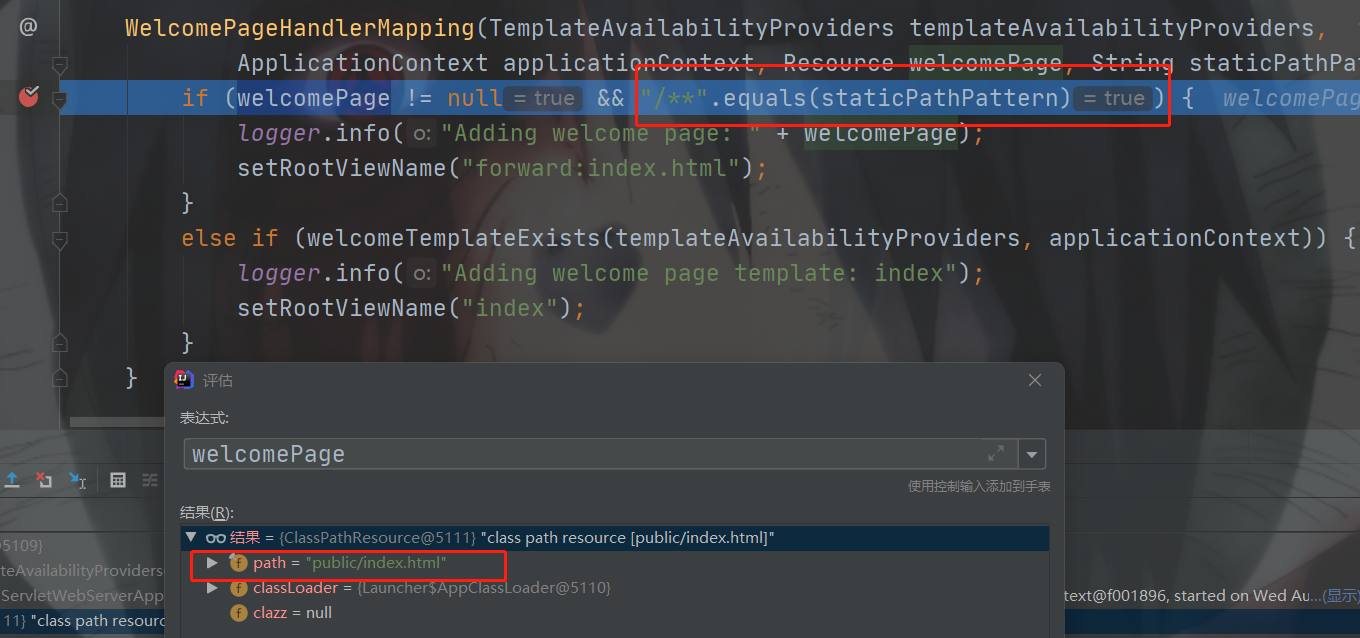Click the @ gutter annotation icon on constructor line

pos(28,27)
